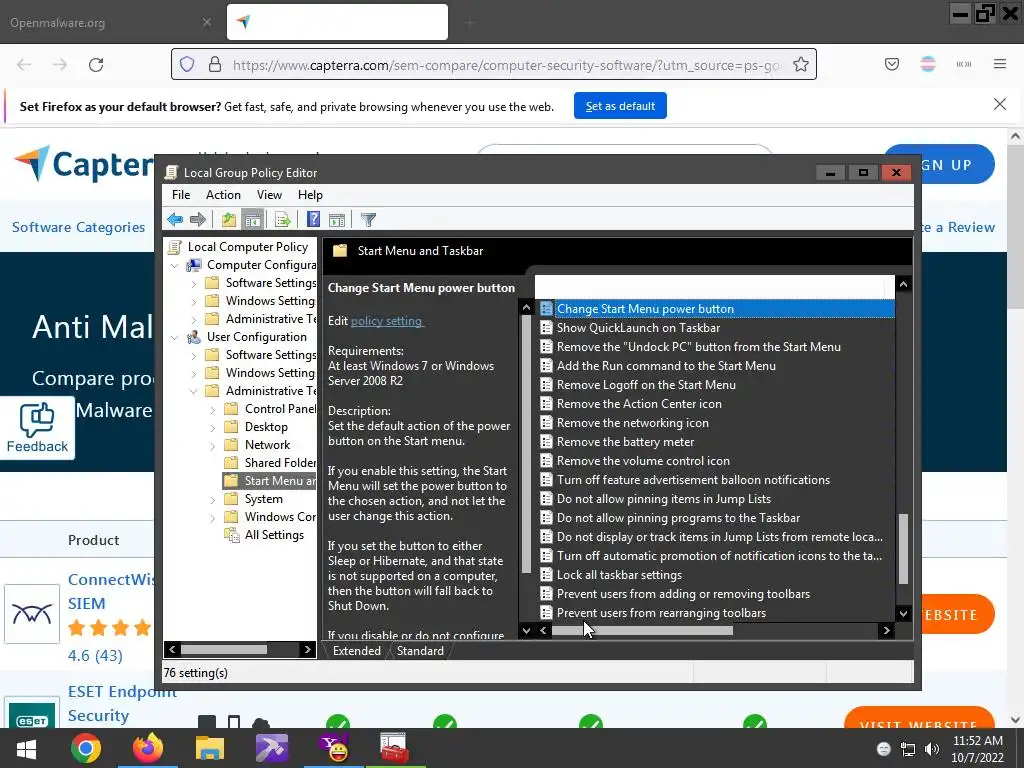The image size is (1024, 768).
Task: Switch to the Standard tab
Action: (420, 650)
